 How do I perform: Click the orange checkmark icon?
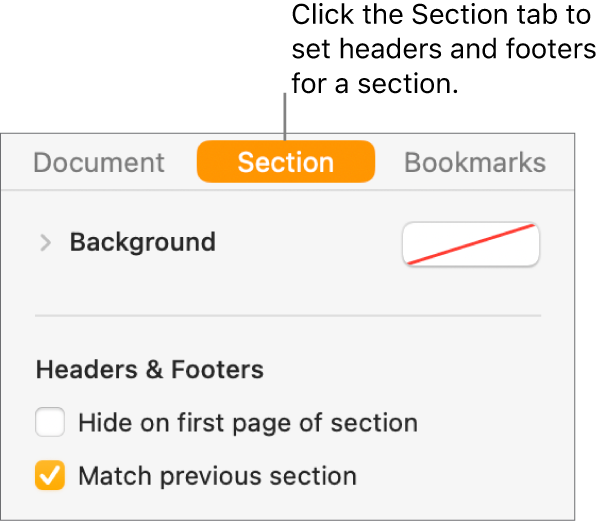point(50,476)
